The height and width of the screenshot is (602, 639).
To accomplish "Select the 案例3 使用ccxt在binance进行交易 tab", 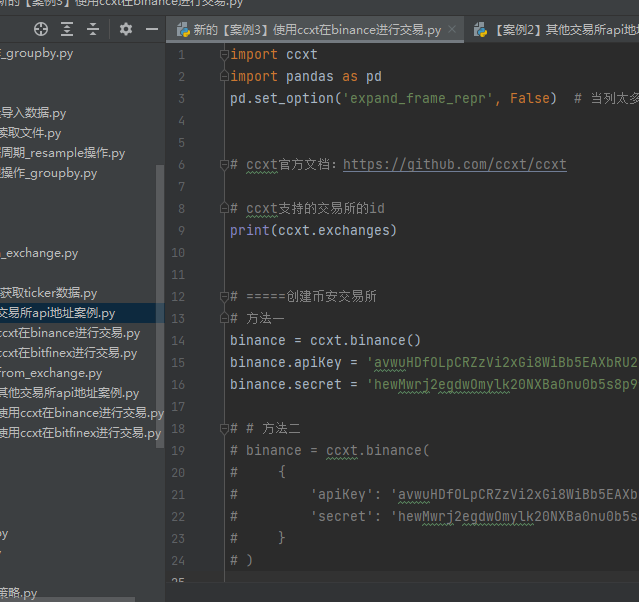I will tap(316, 30).
